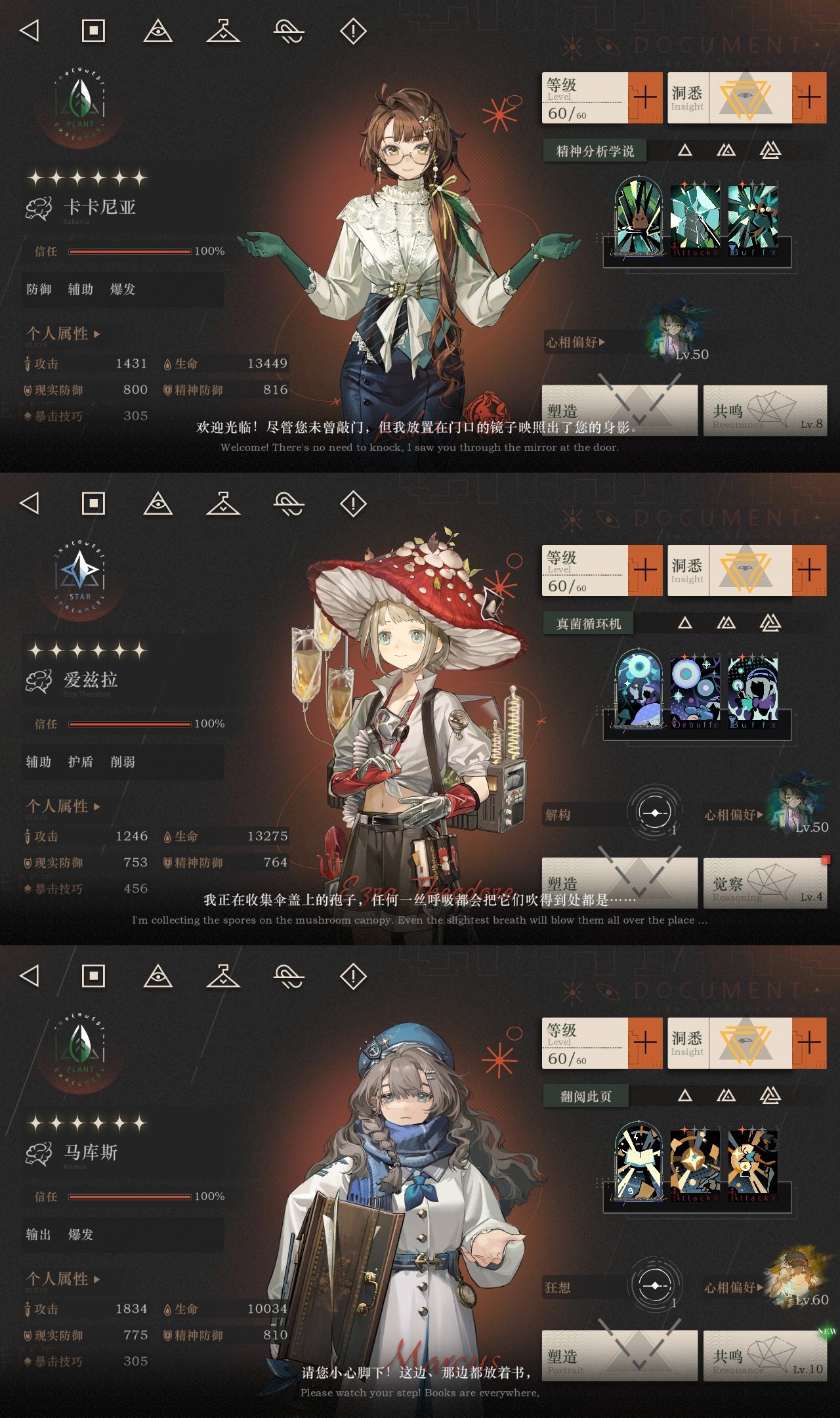Click Marcus's 信任 100% trust bar

click(129, 1197)
